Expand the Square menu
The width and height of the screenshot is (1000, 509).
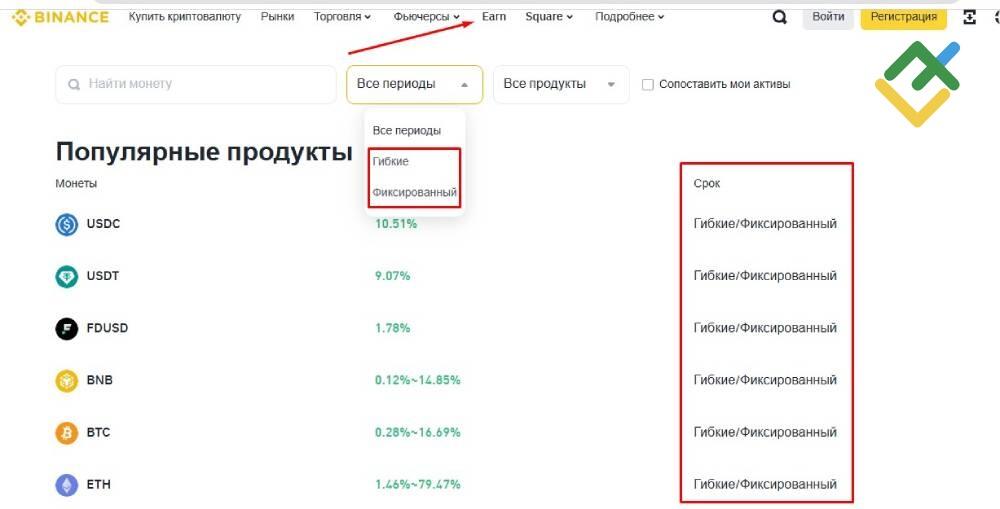(x=549, y=17)
